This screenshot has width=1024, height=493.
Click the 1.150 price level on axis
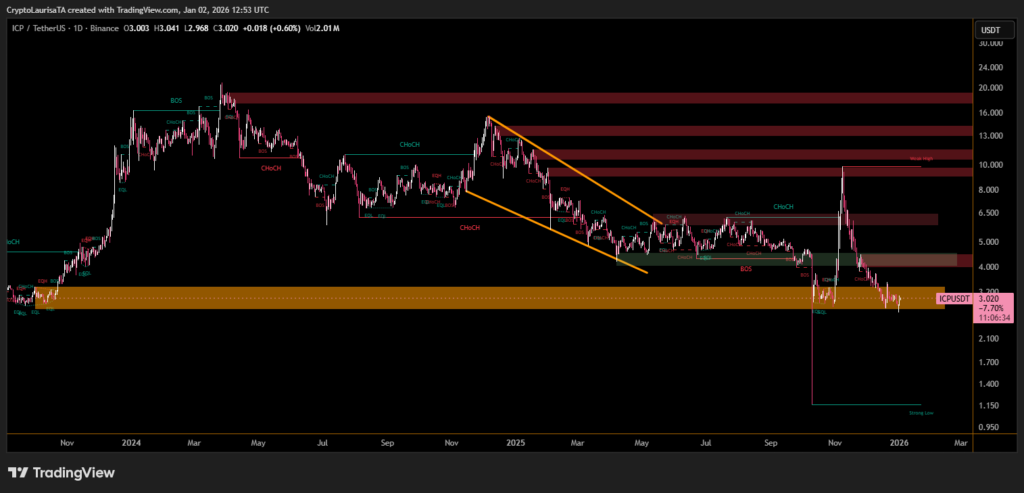[990, 405]
